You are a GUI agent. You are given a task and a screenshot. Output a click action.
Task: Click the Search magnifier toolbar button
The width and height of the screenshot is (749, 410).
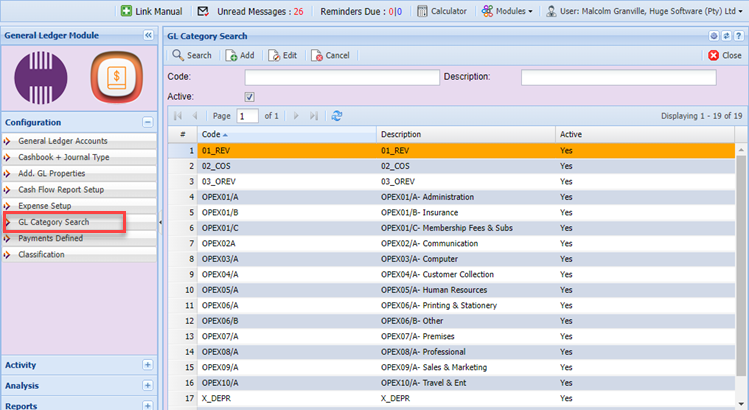(x=191, y=55)
